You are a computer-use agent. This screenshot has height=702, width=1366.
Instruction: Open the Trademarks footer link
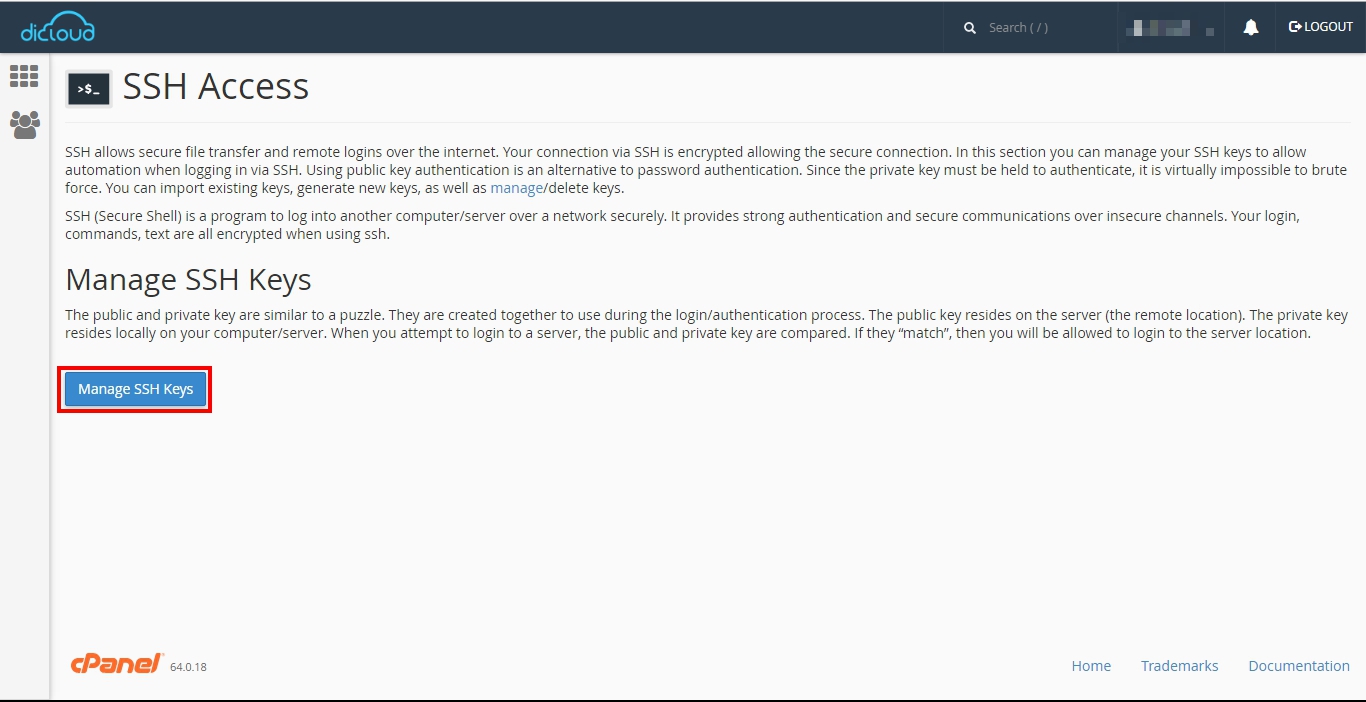click(x=1179, y=666)
